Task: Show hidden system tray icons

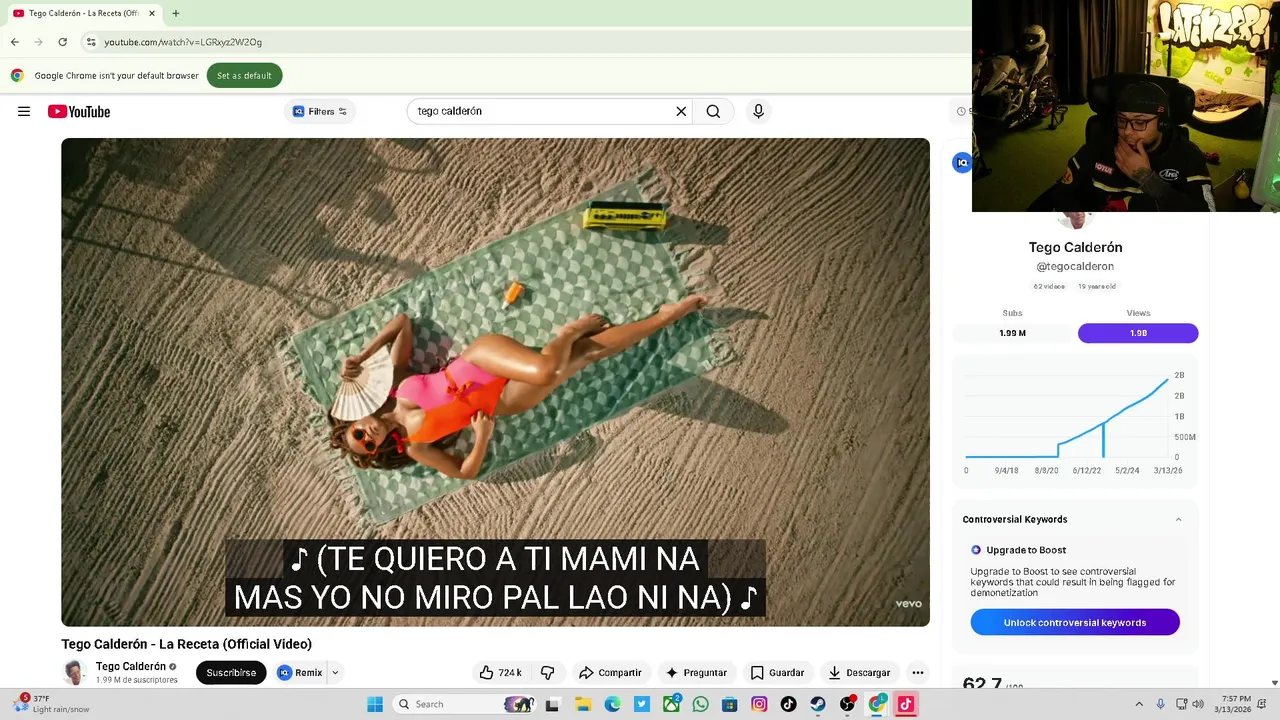Action: click(1138, 704)
